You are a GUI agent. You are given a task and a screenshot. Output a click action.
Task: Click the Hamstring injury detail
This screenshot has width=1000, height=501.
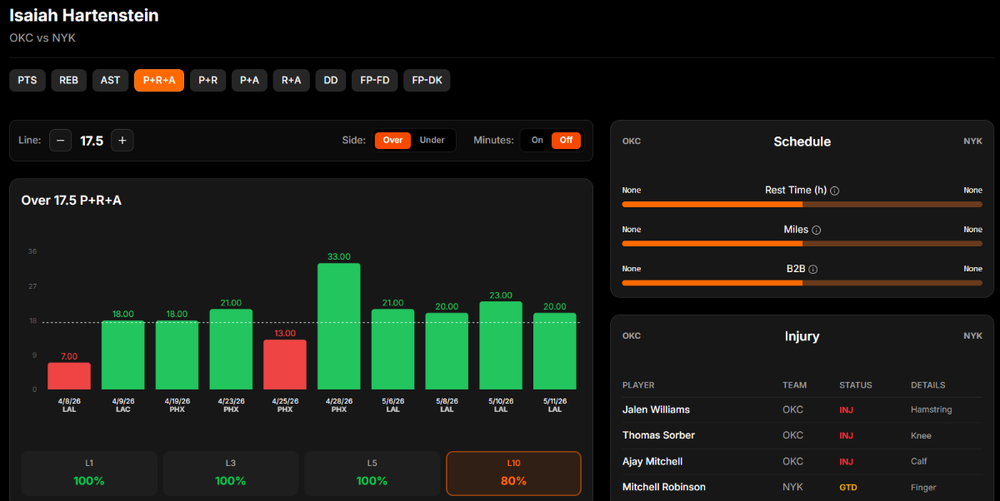point(931,410)
